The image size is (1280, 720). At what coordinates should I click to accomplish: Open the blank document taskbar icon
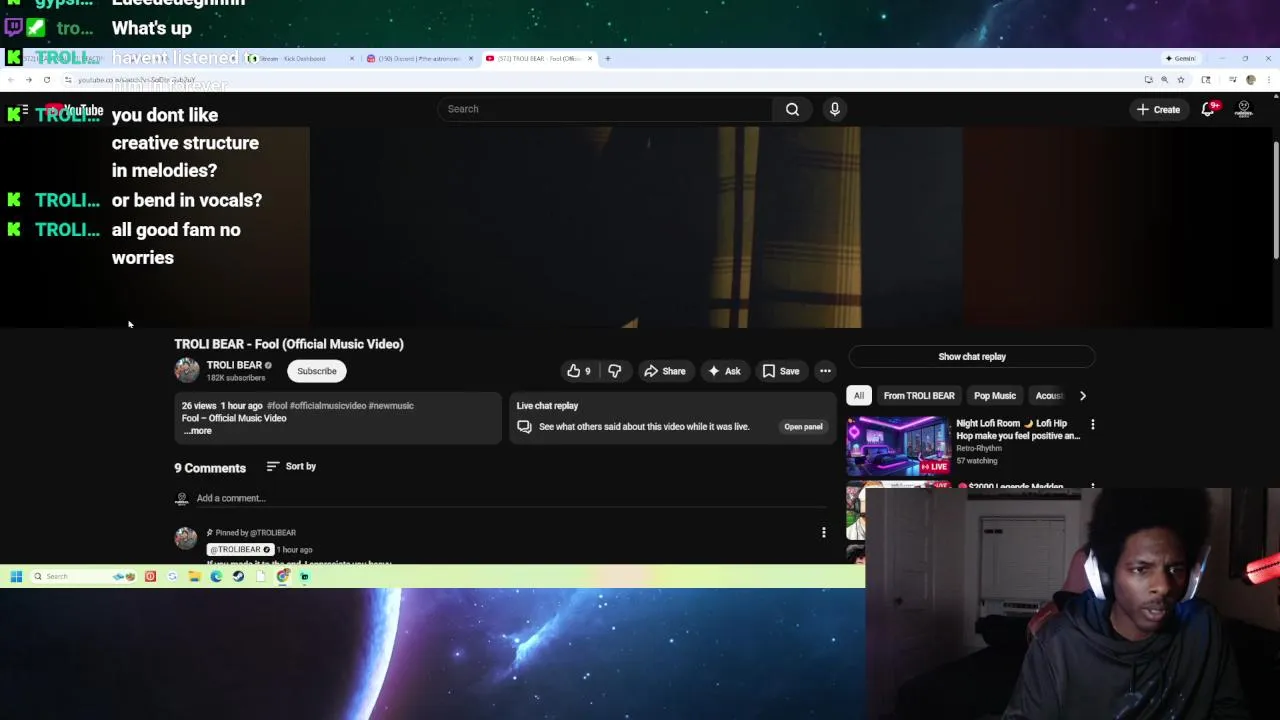point(260,576)
